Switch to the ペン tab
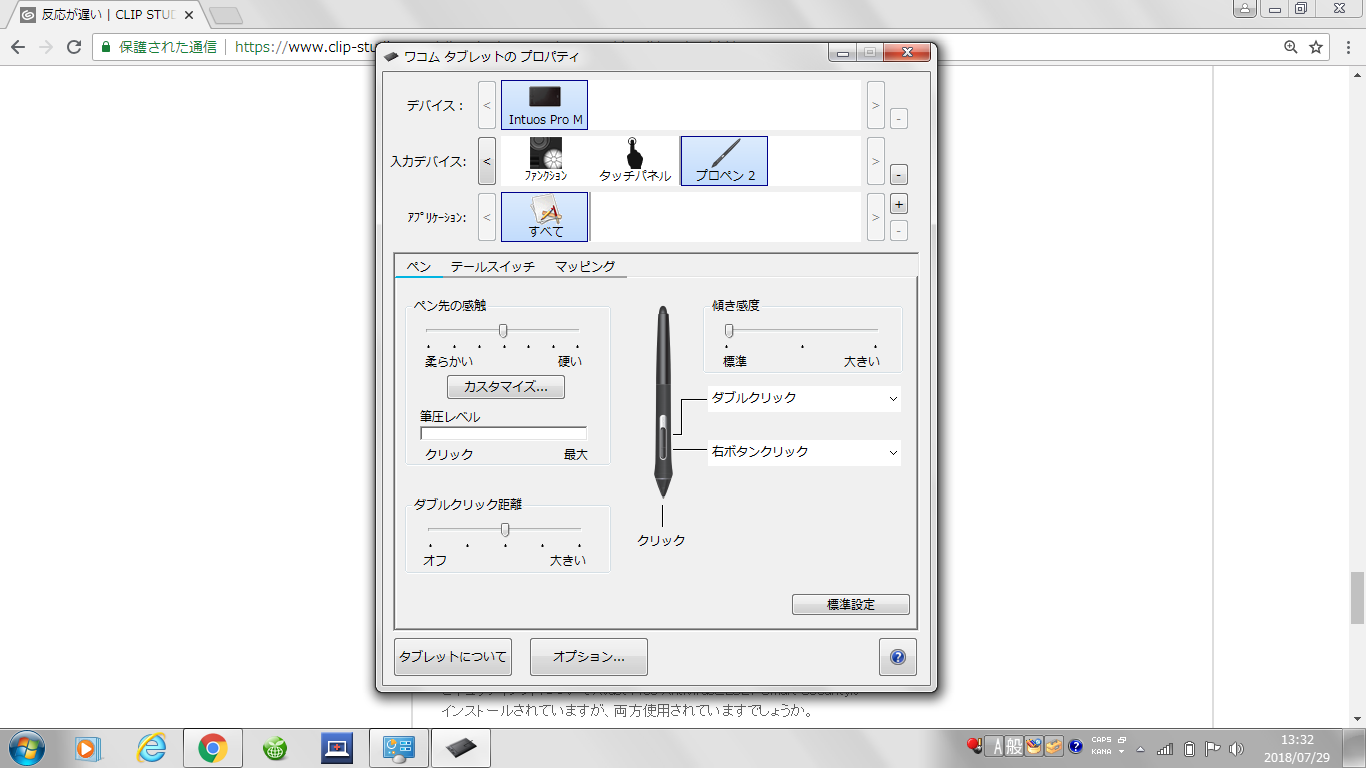1366x771 pixels. pos(419,266)
